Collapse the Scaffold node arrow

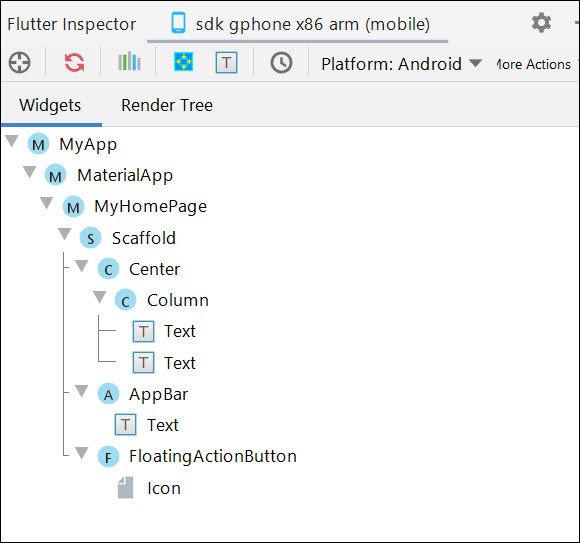(x=65, y=234)
